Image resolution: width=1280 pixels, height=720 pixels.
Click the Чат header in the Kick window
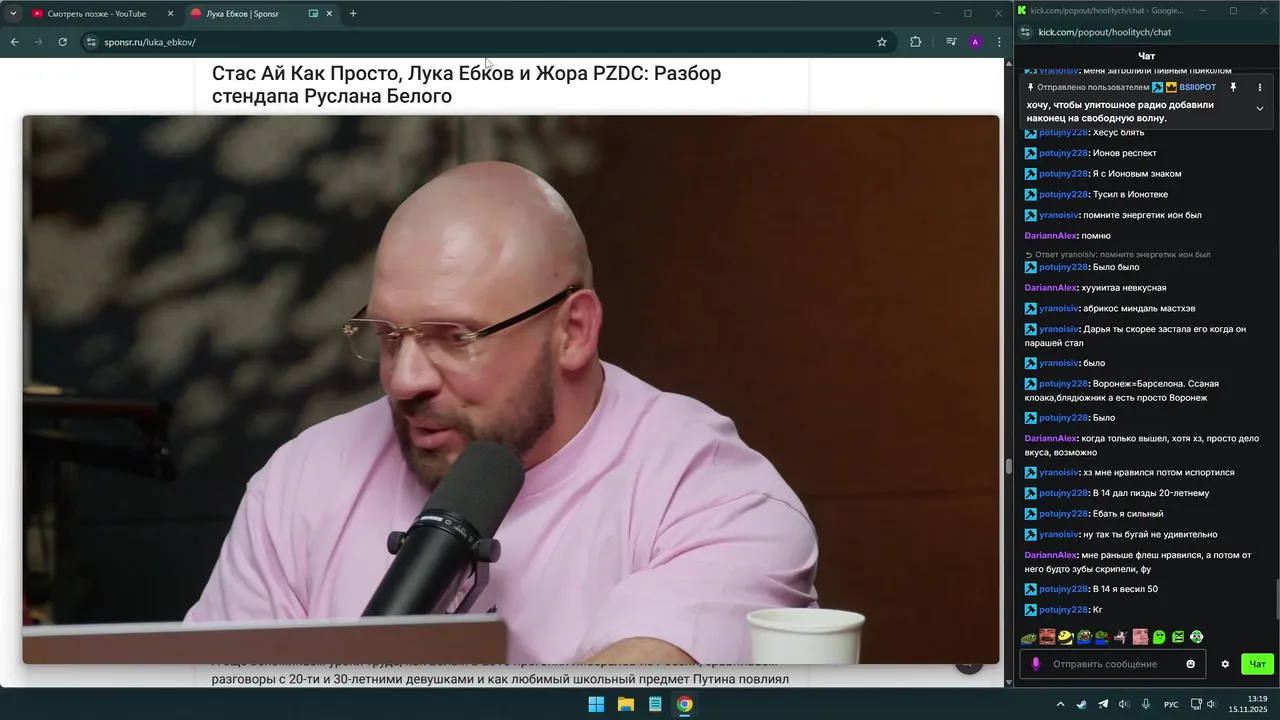coord(1147,56)
